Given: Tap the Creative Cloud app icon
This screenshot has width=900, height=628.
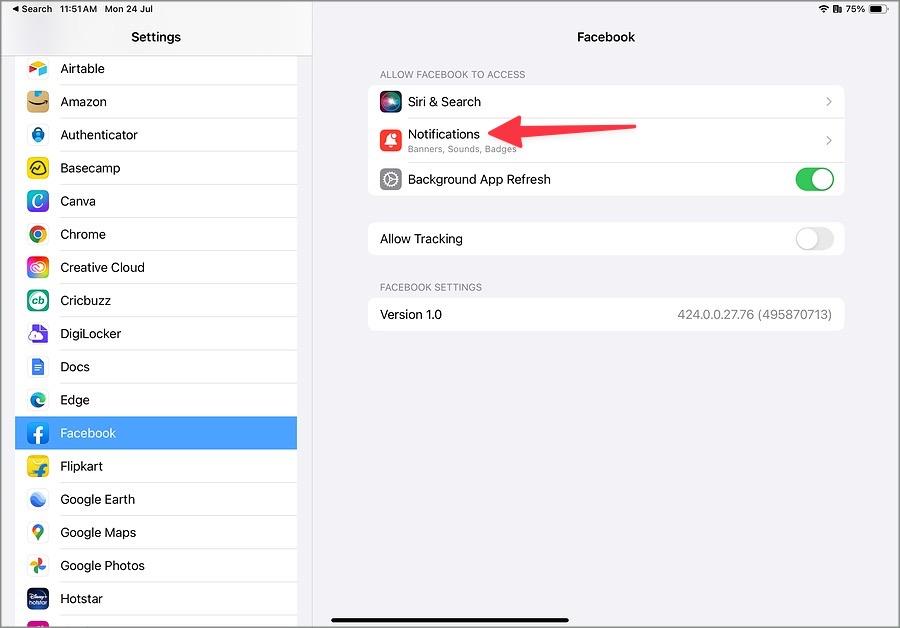Looking at the screenshot, I should (38, 268).
